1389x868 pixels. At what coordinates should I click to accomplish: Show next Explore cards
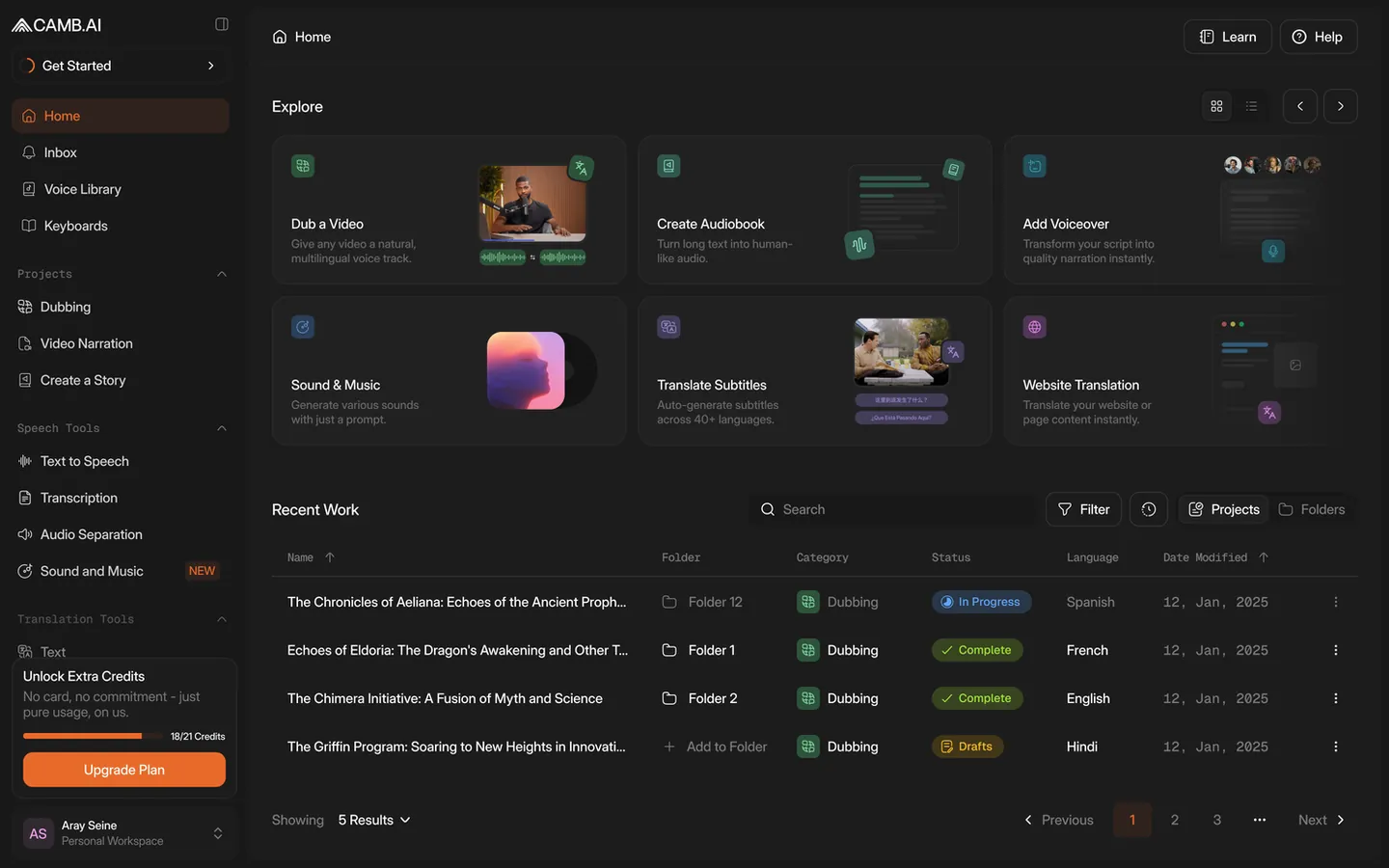coord(1341,106)
